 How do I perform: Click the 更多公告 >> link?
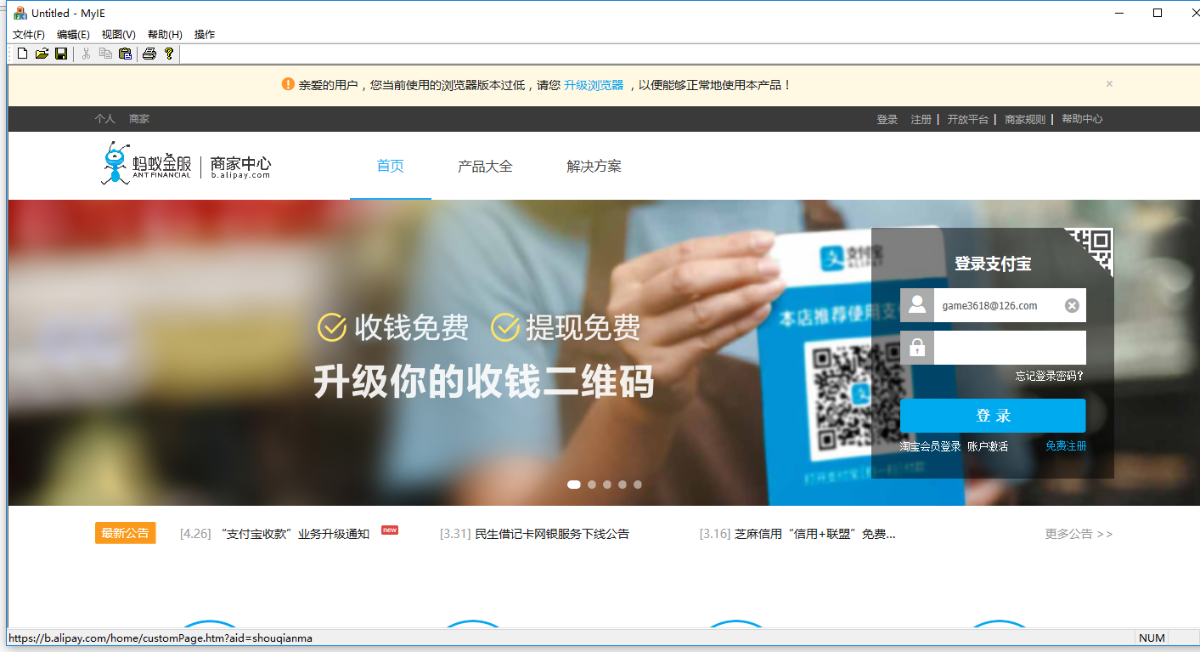[x=1079, y=534]
